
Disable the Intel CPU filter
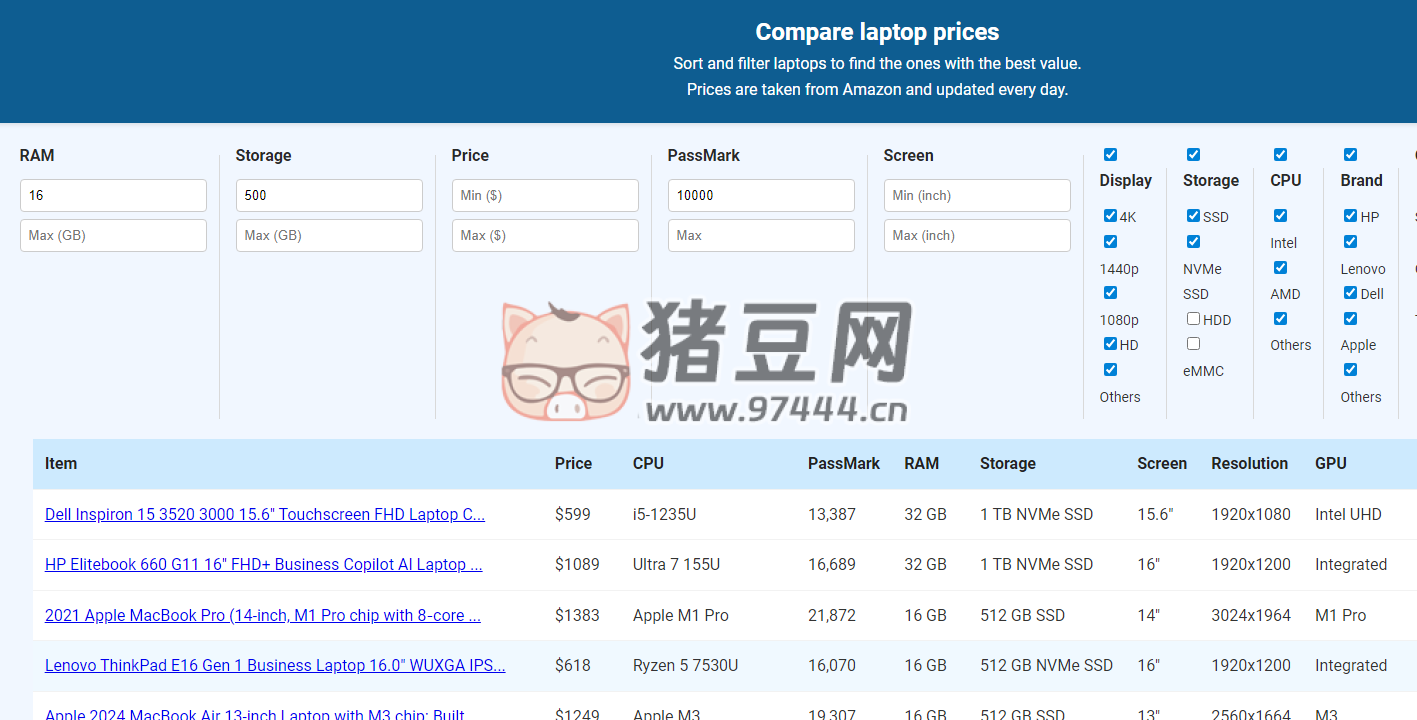click(x=1280, y=215)
